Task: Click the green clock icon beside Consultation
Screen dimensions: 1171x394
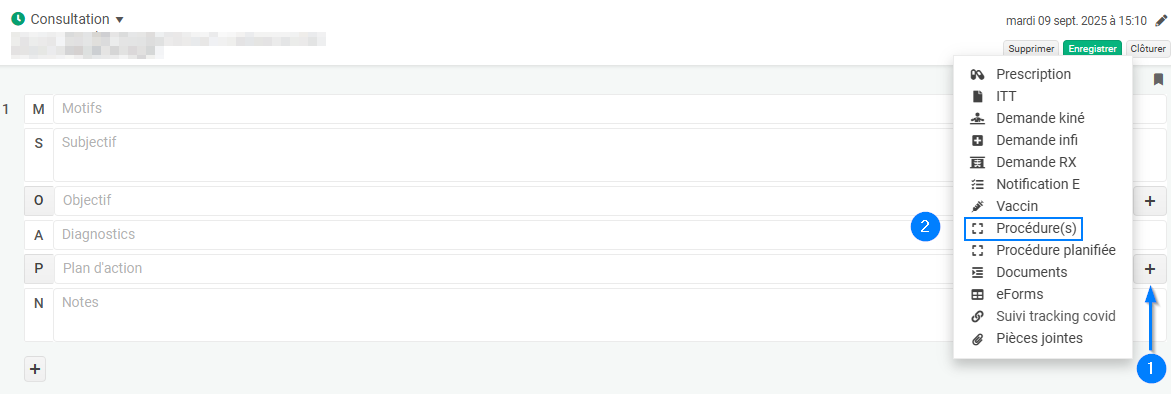Action: (18, 19)
